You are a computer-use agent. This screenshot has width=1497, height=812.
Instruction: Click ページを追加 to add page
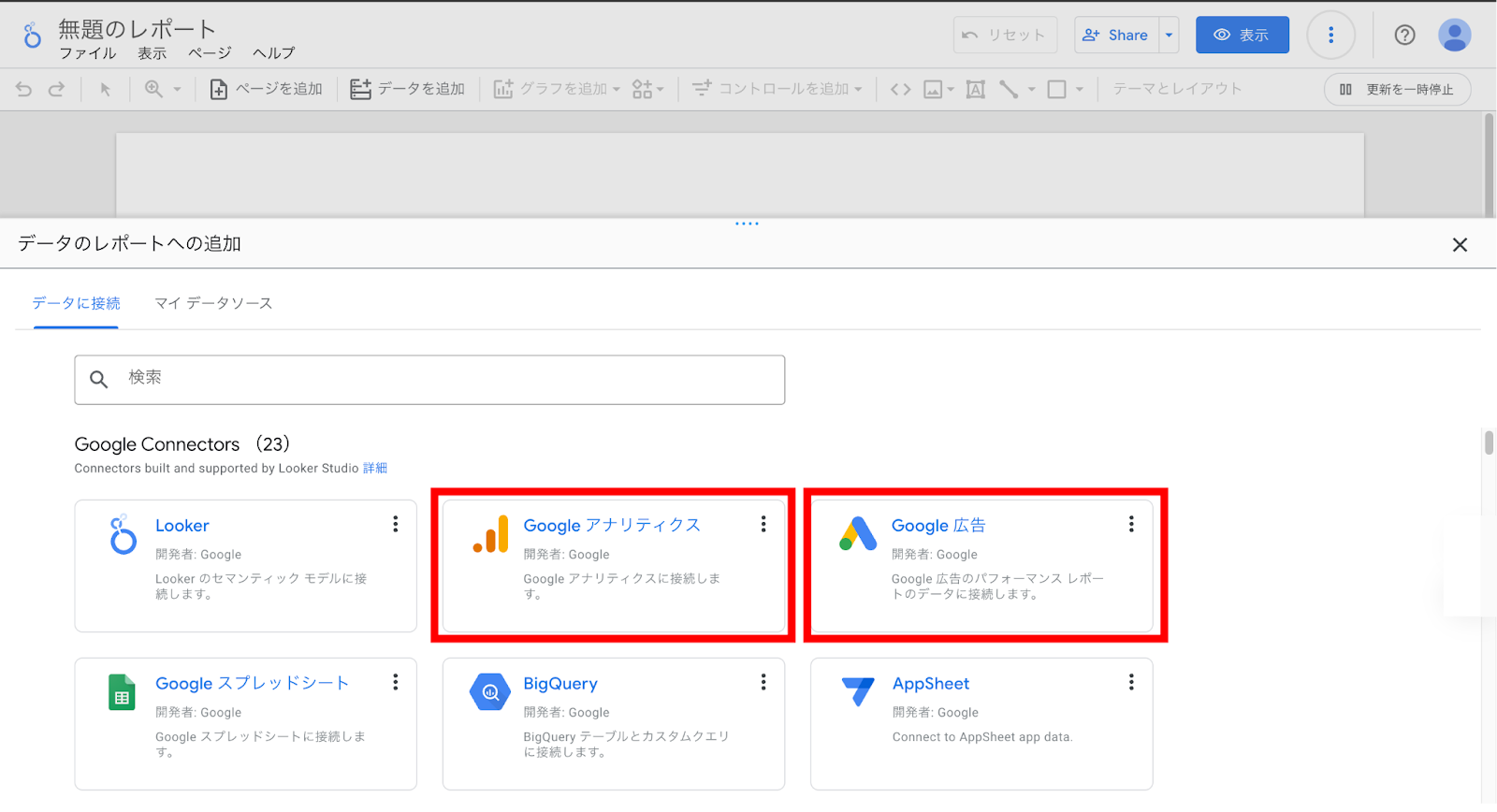coord(266,89)
